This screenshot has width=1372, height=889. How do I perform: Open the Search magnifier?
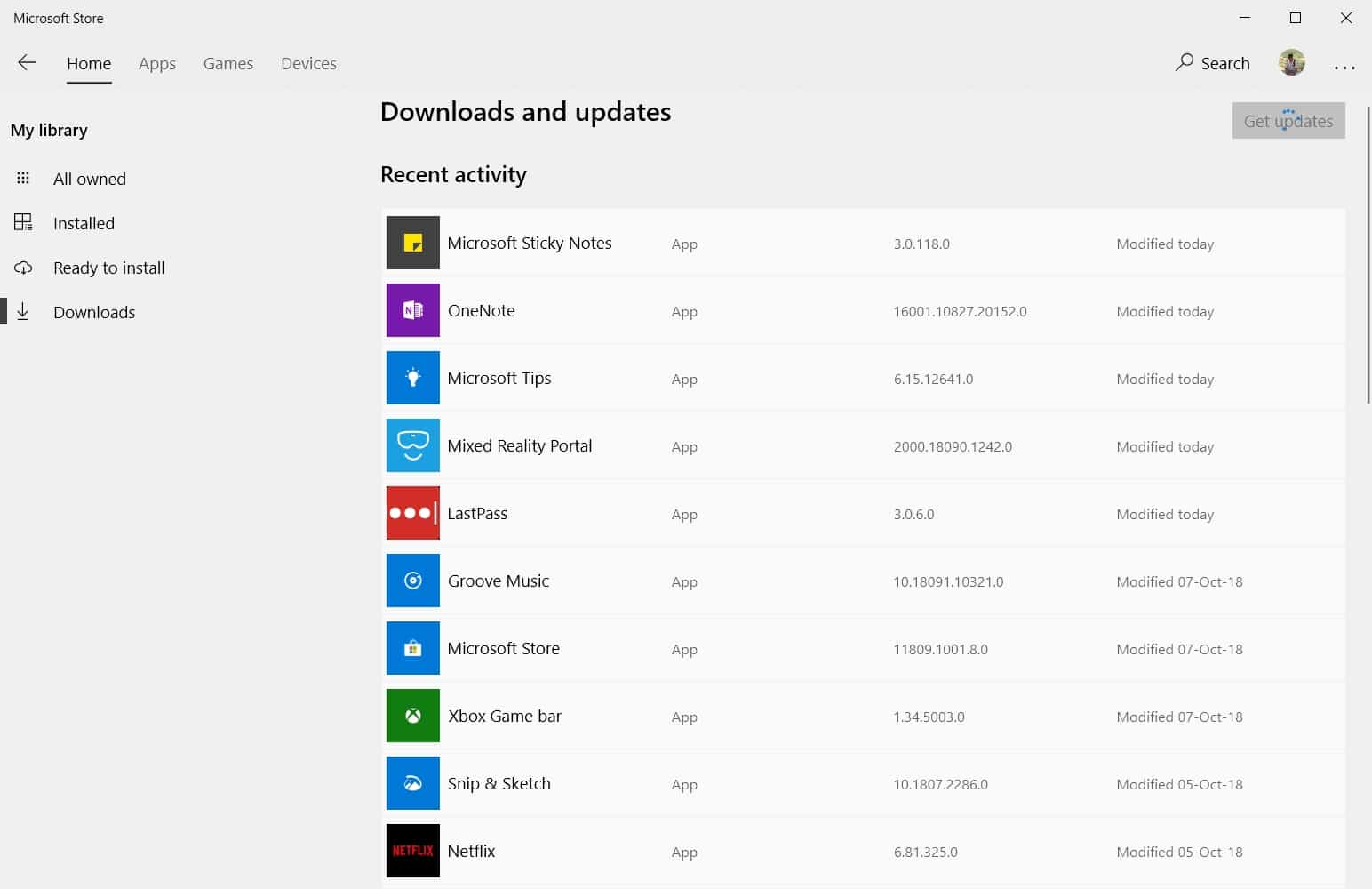pyautogui.click(x=1184, y=62)
